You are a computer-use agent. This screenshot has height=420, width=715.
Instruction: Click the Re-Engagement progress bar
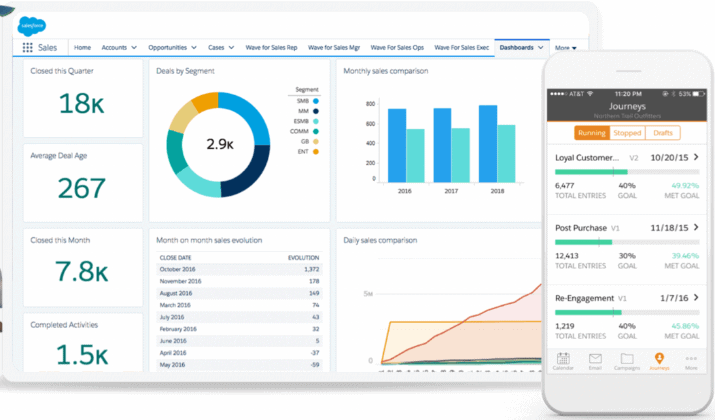tap(627, 312)
